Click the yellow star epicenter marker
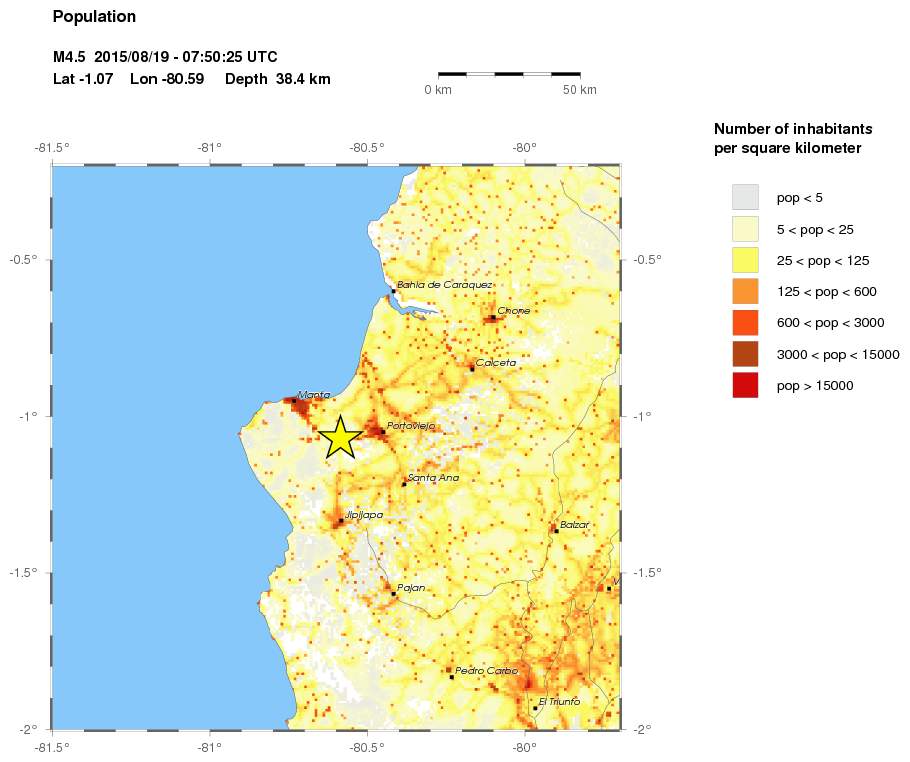 [341, 438]
